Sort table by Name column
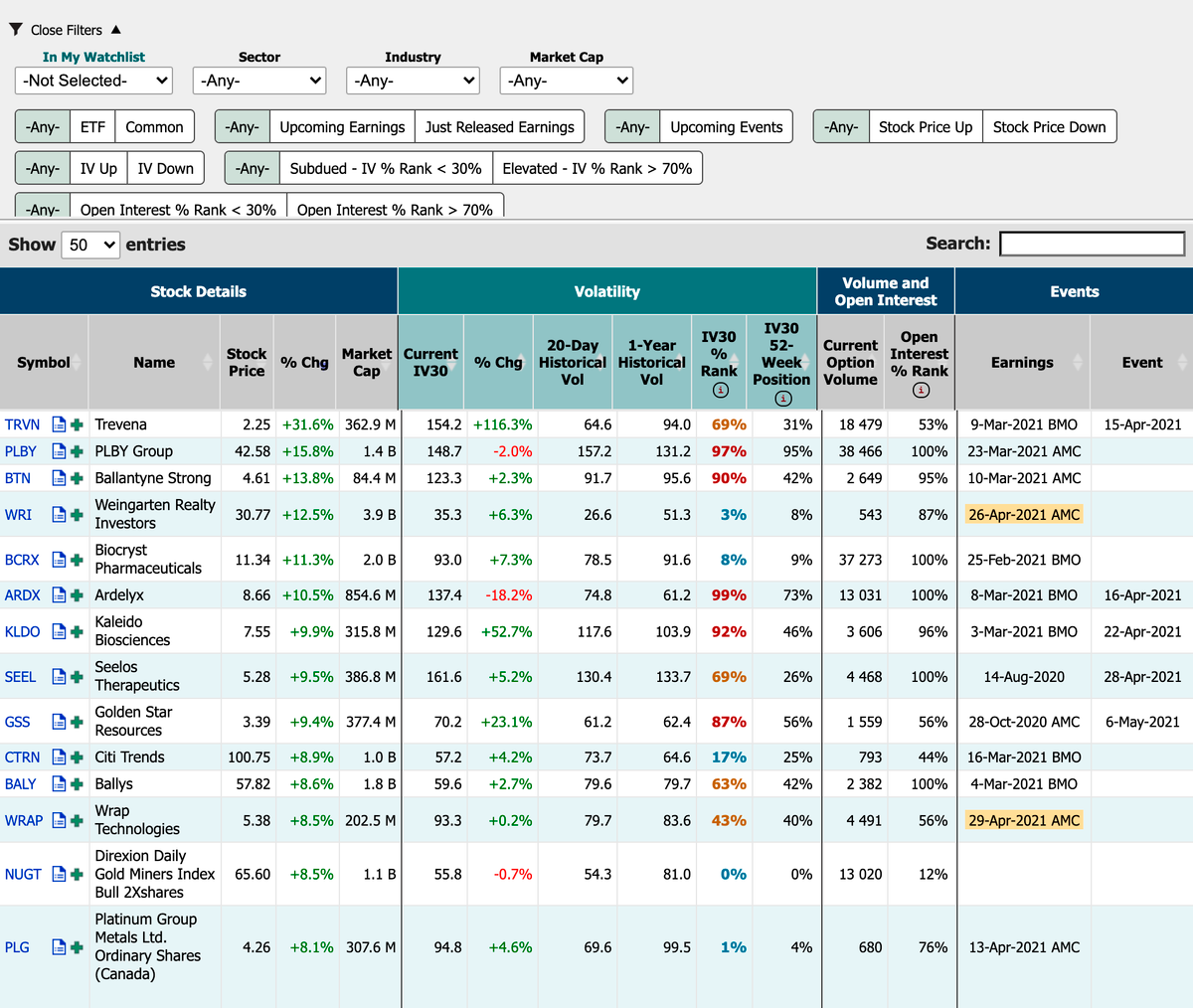Screen dimensions: 1193x1008 click(154, 363)
